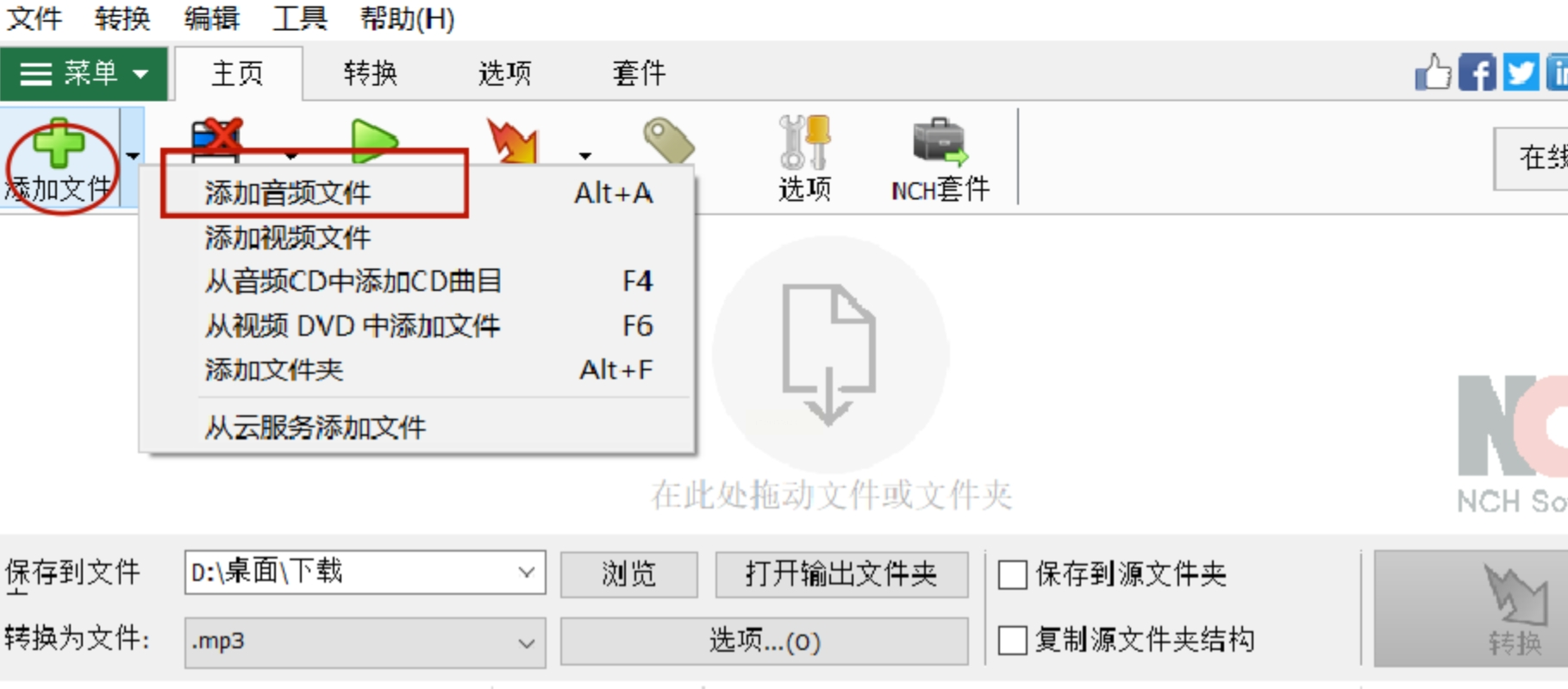The height and width of the screenshot is (689, 1568).
Task: Click the orange convert arrow toolbar icon
Action: (514, 141)
